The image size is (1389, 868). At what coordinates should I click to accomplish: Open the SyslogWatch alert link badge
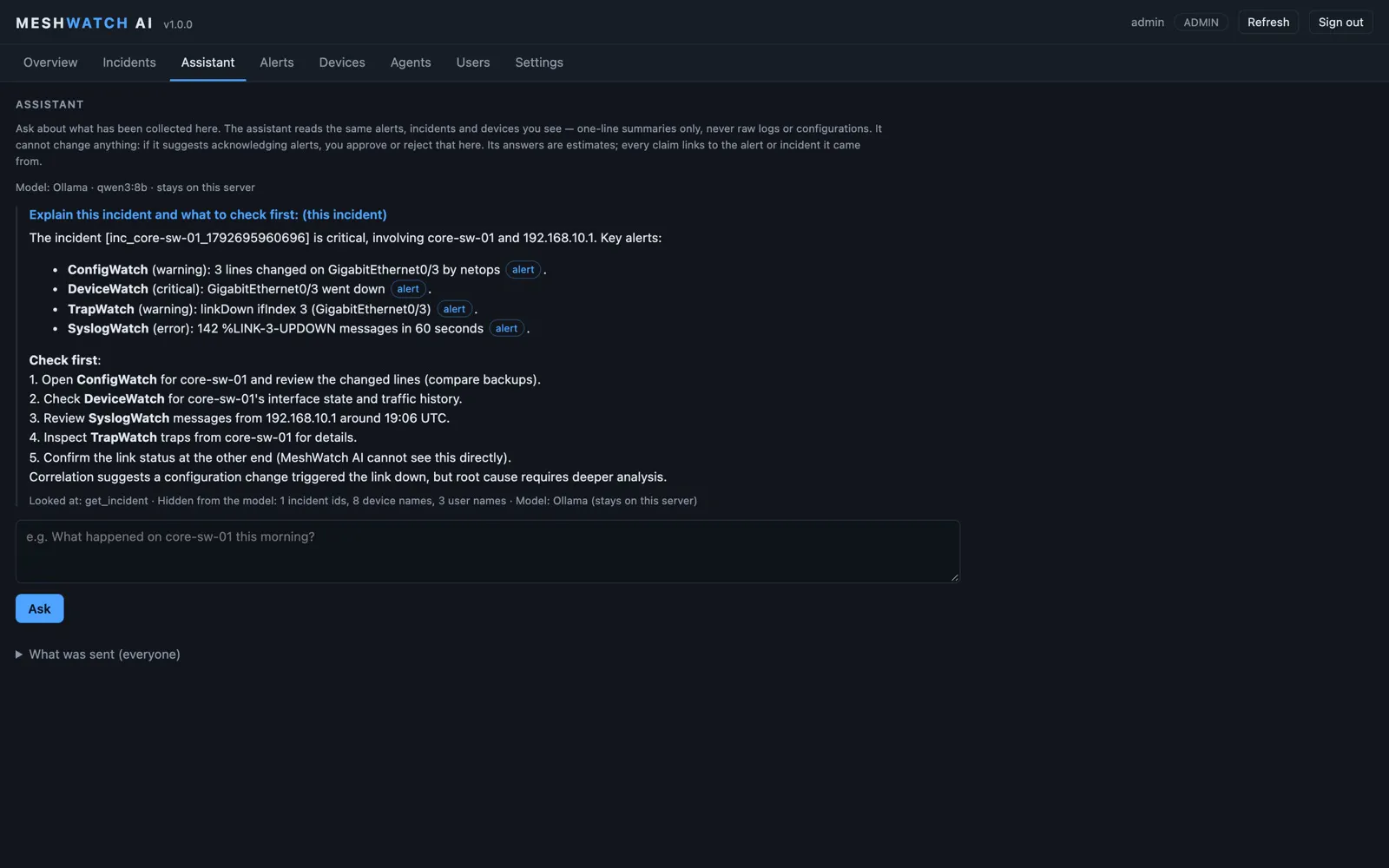point(506,328)
